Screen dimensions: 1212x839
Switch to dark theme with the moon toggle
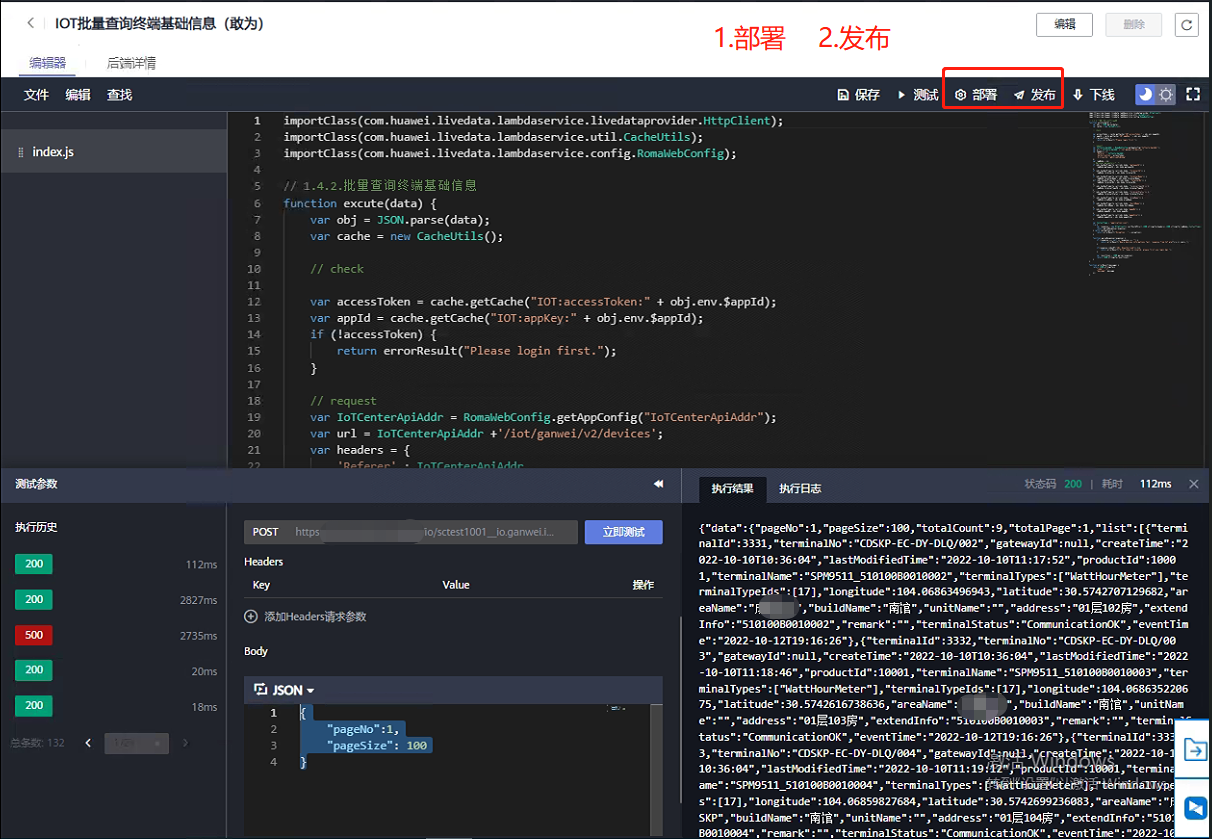coord(1145,95)
